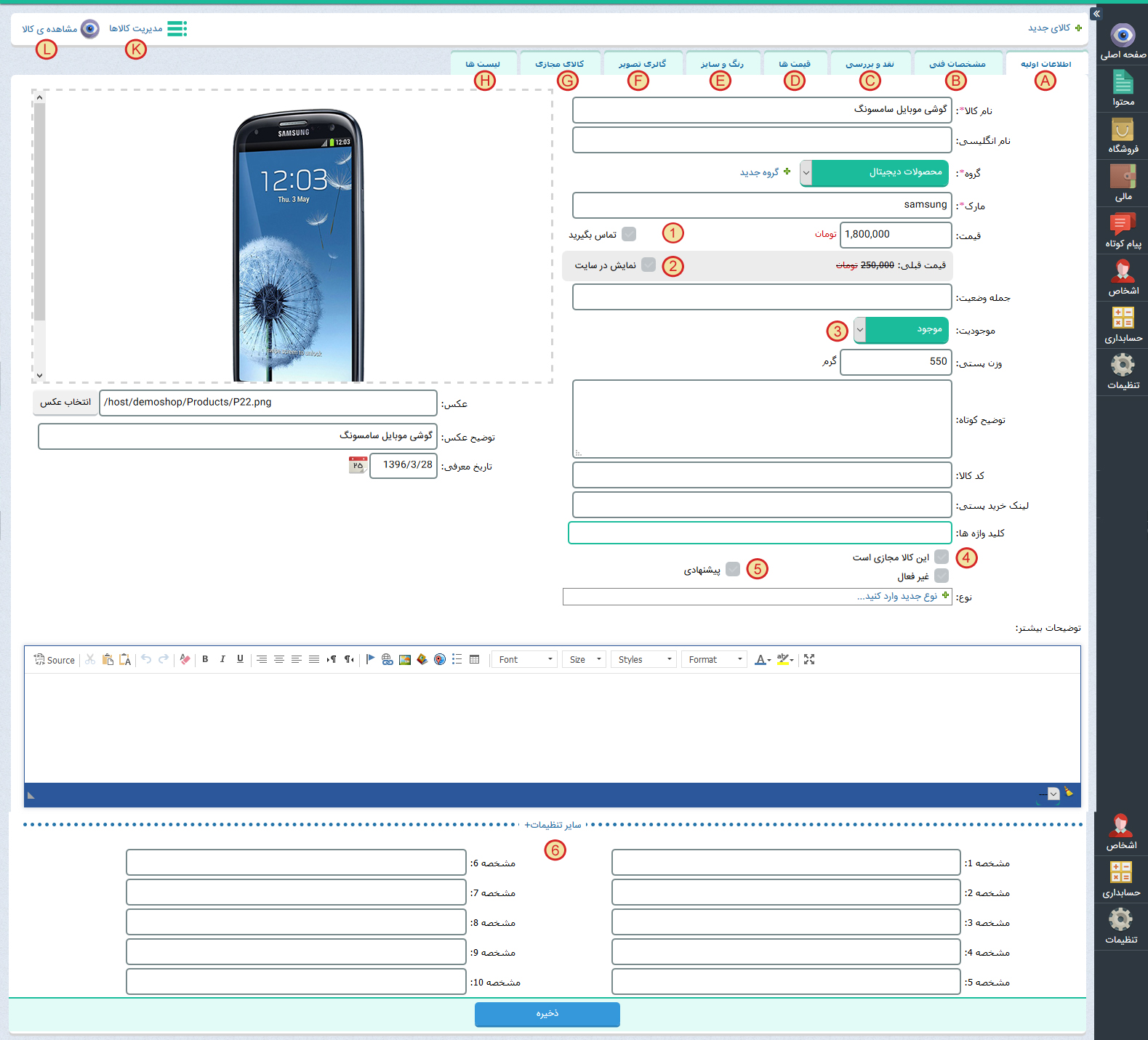1148x1040 pixels.
Task: Open the فروشگاه shop sidebar icon
Action: [1123, 136]
